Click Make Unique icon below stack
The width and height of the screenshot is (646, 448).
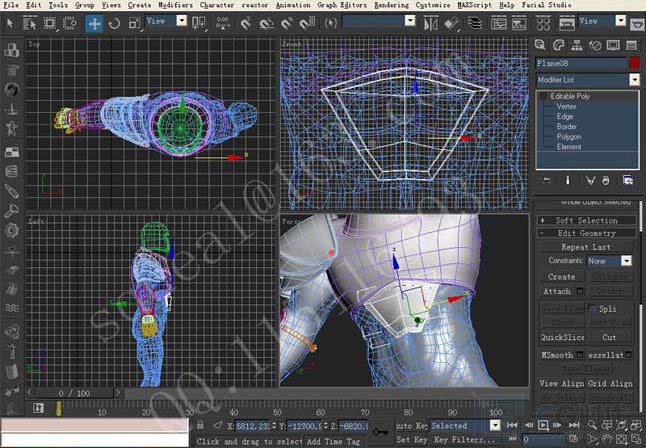coord(590,180)
